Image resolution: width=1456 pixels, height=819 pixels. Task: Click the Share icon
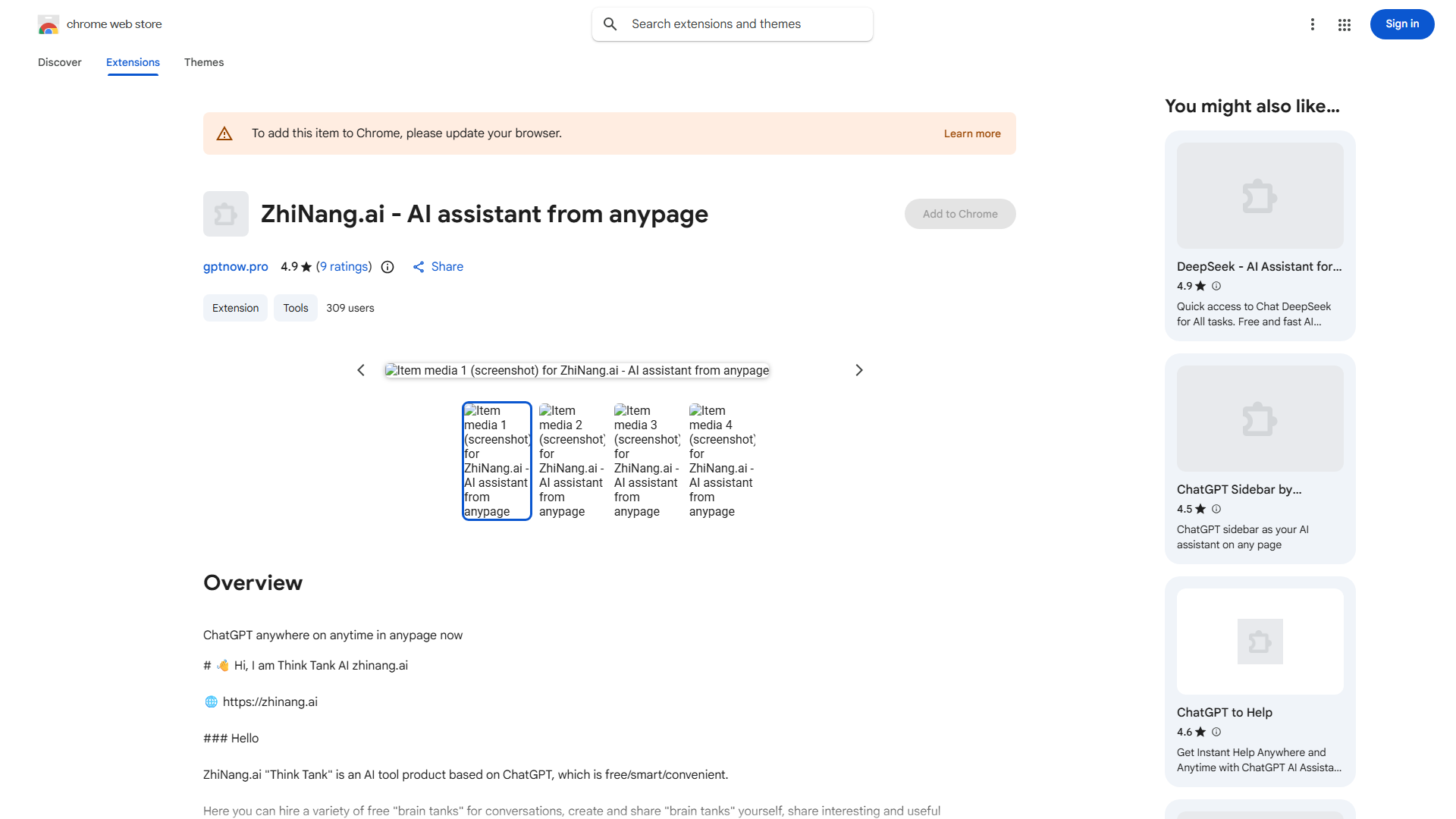point(419,267)
